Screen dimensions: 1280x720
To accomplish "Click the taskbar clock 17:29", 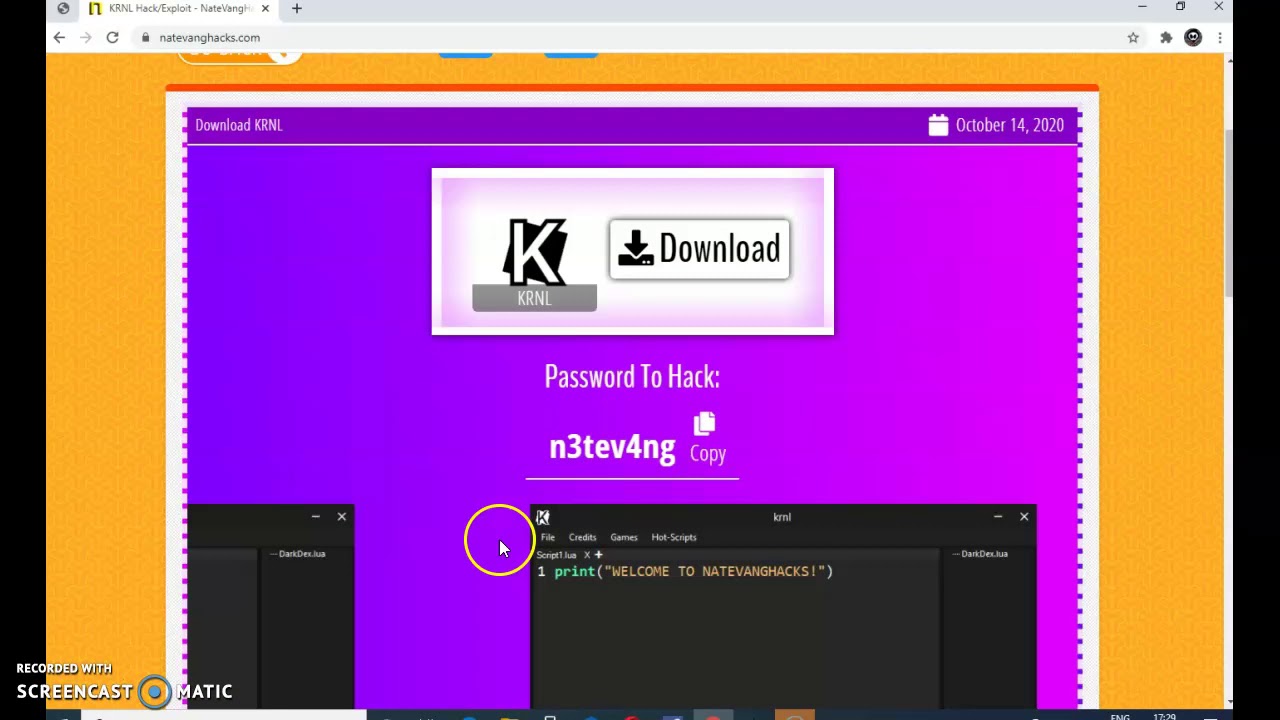I will coord(1164,716).
